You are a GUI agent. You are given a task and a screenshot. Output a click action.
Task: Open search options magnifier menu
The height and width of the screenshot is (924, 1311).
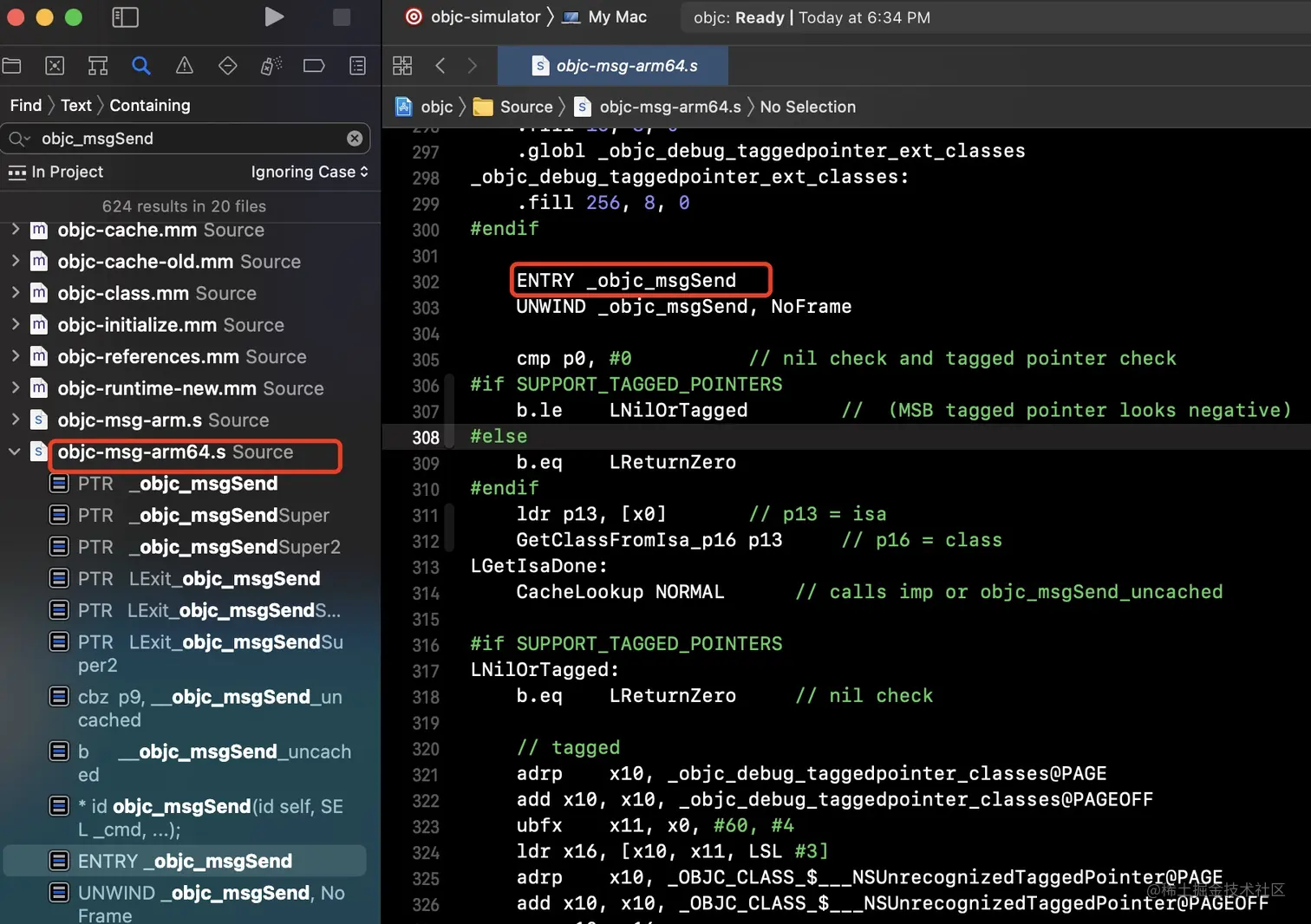coord(19,139)
